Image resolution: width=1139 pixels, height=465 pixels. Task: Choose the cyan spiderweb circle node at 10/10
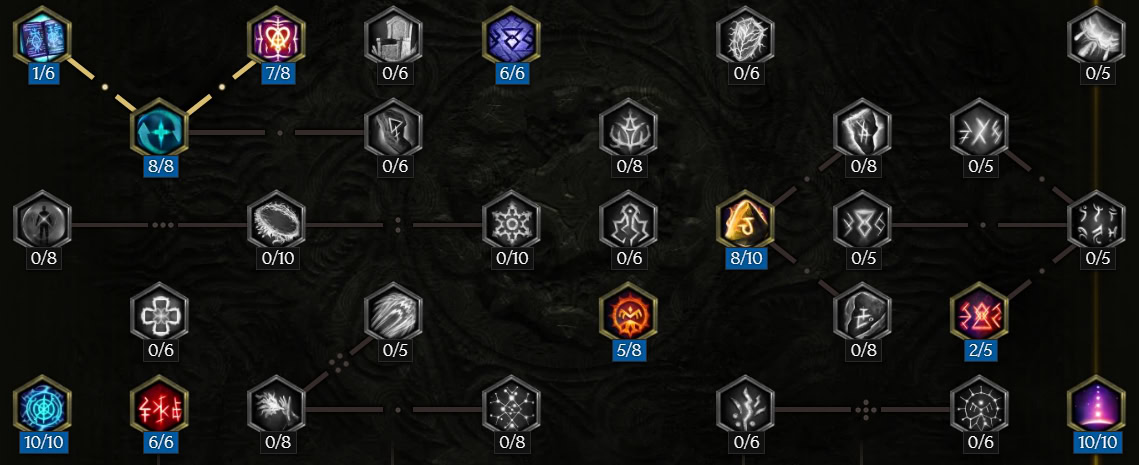pos(42,405)
